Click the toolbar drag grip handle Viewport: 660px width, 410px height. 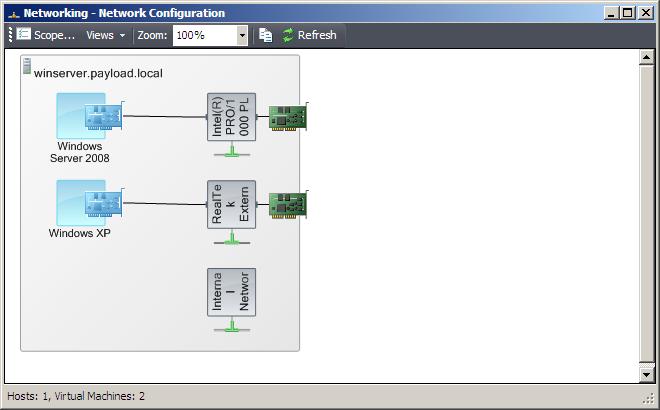10,35
